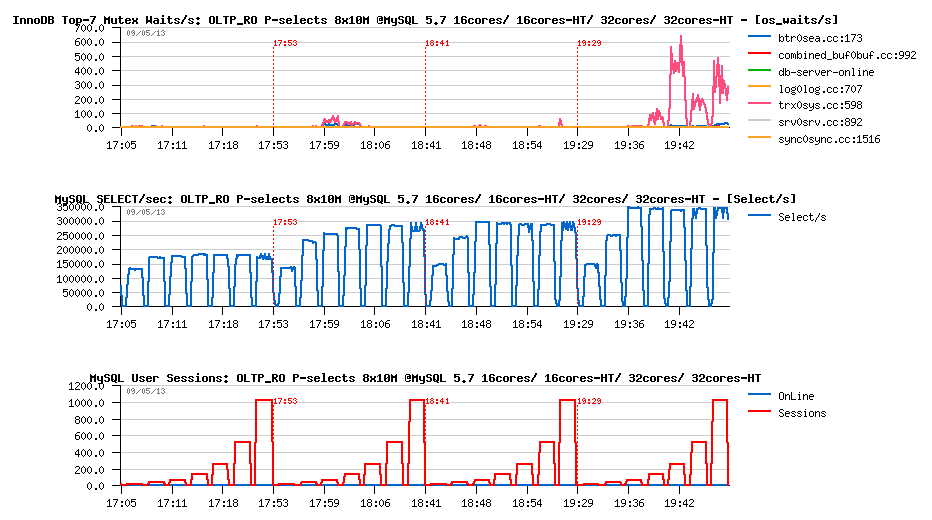Click the Select/s legend label
The height and width of the screenshot is (520, 932).
[802, 218]
